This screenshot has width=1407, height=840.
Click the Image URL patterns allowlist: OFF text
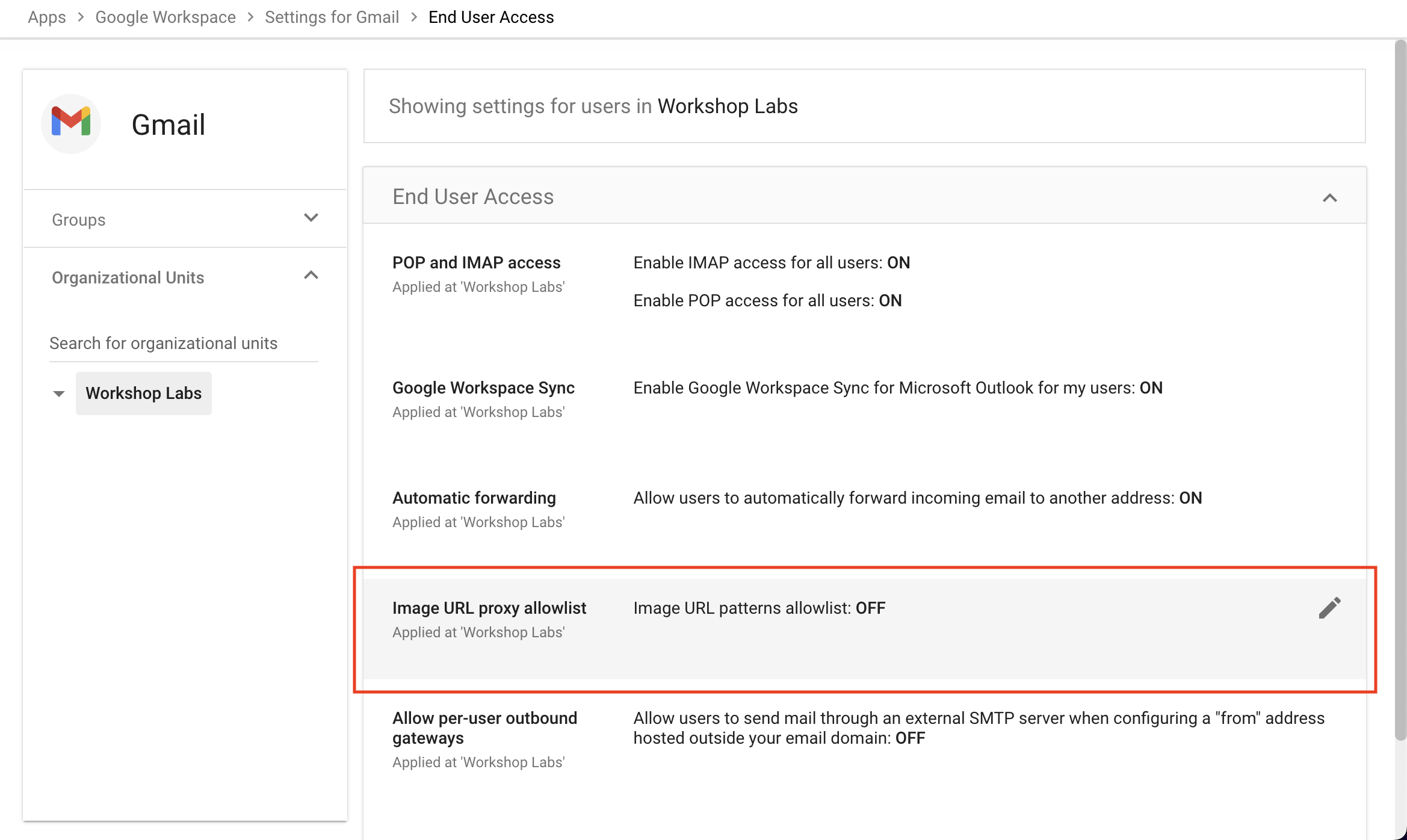pyautogui.click(x=759, y=608)
